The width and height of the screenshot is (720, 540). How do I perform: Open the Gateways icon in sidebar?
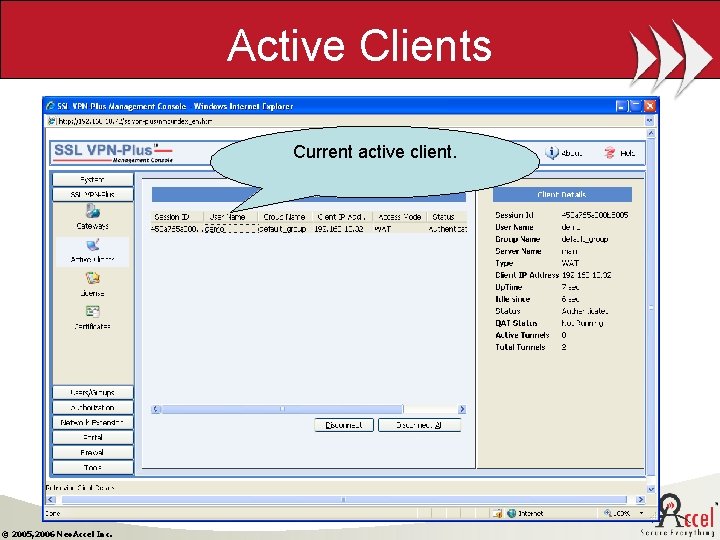tap(93, 211)
